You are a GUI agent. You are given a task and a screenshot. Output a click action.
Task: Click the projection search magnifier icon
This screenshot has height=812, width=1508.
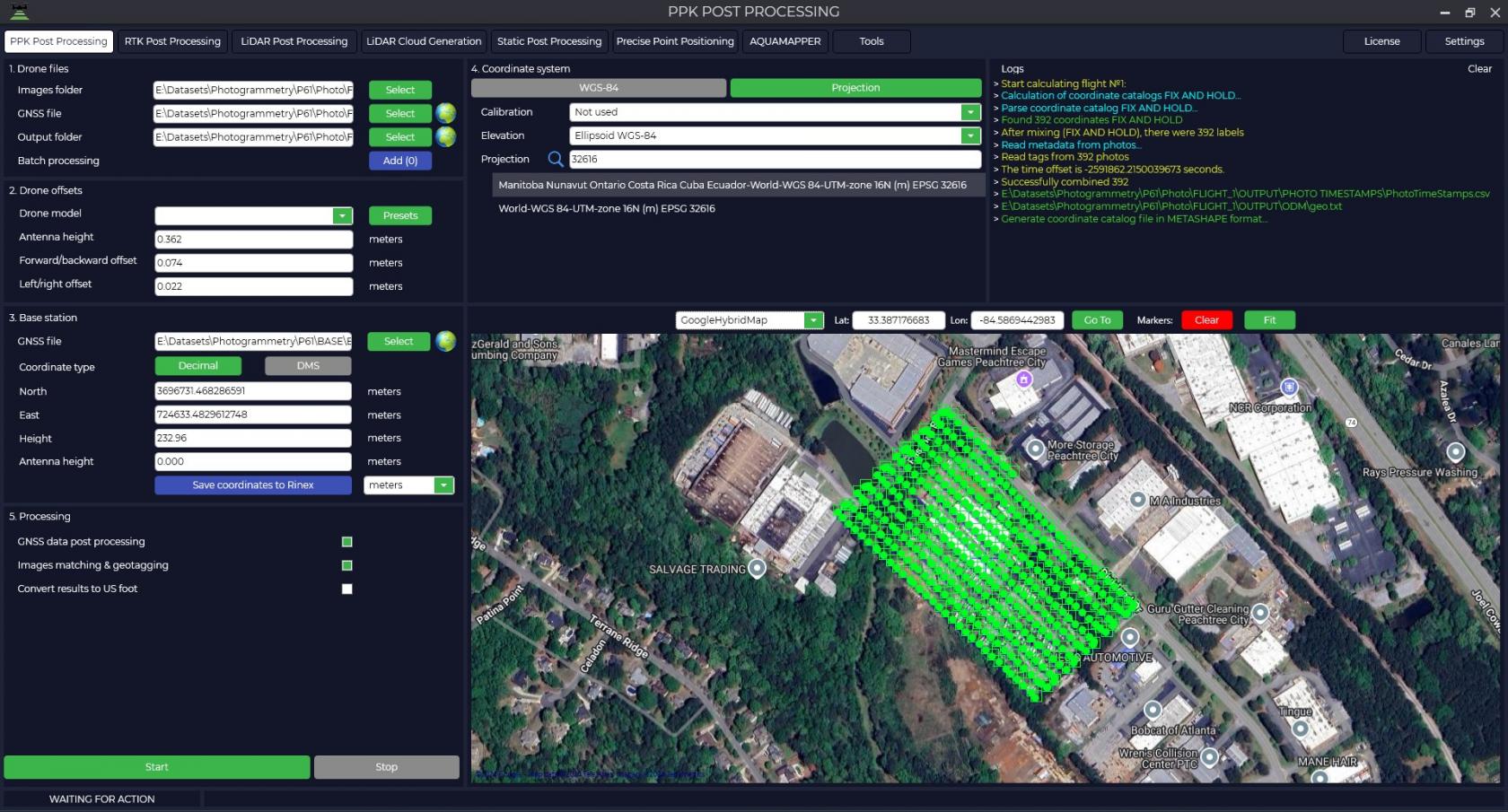556,159
